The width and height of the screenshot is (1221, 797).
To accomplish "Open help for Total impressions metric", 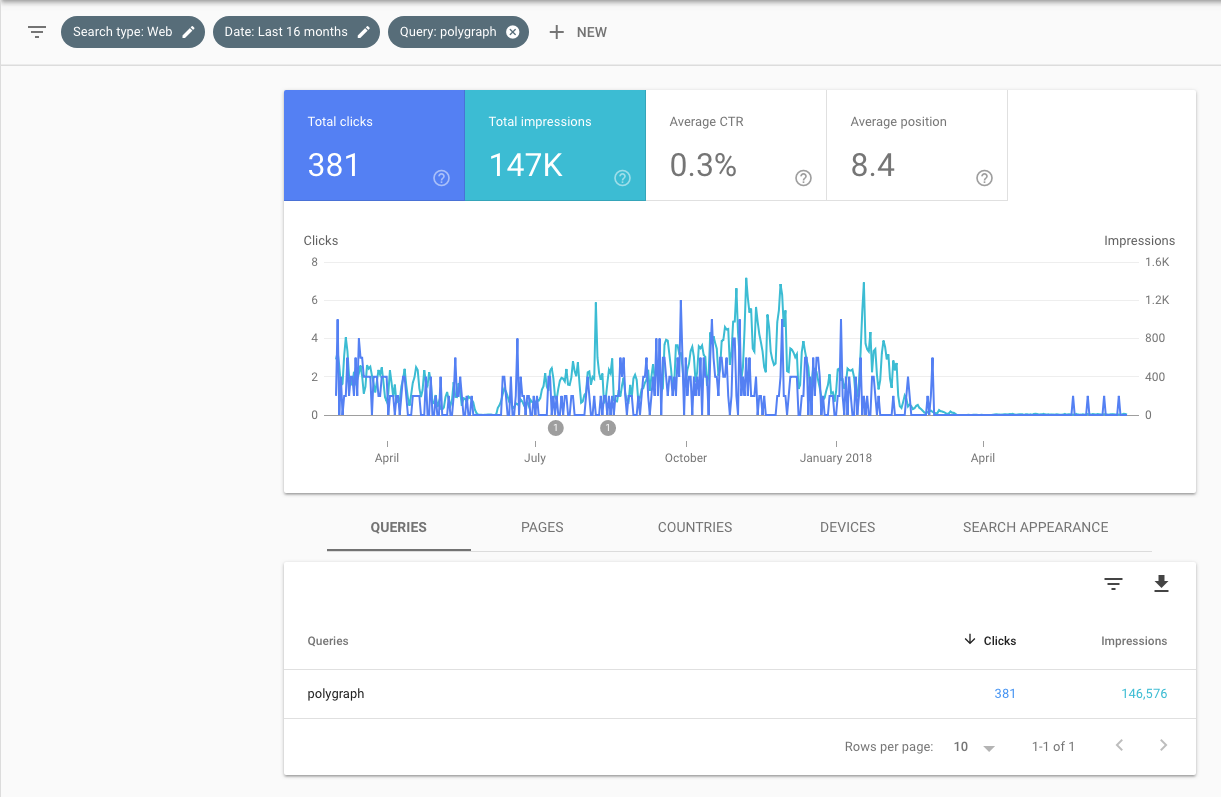I will coord(622,178).
